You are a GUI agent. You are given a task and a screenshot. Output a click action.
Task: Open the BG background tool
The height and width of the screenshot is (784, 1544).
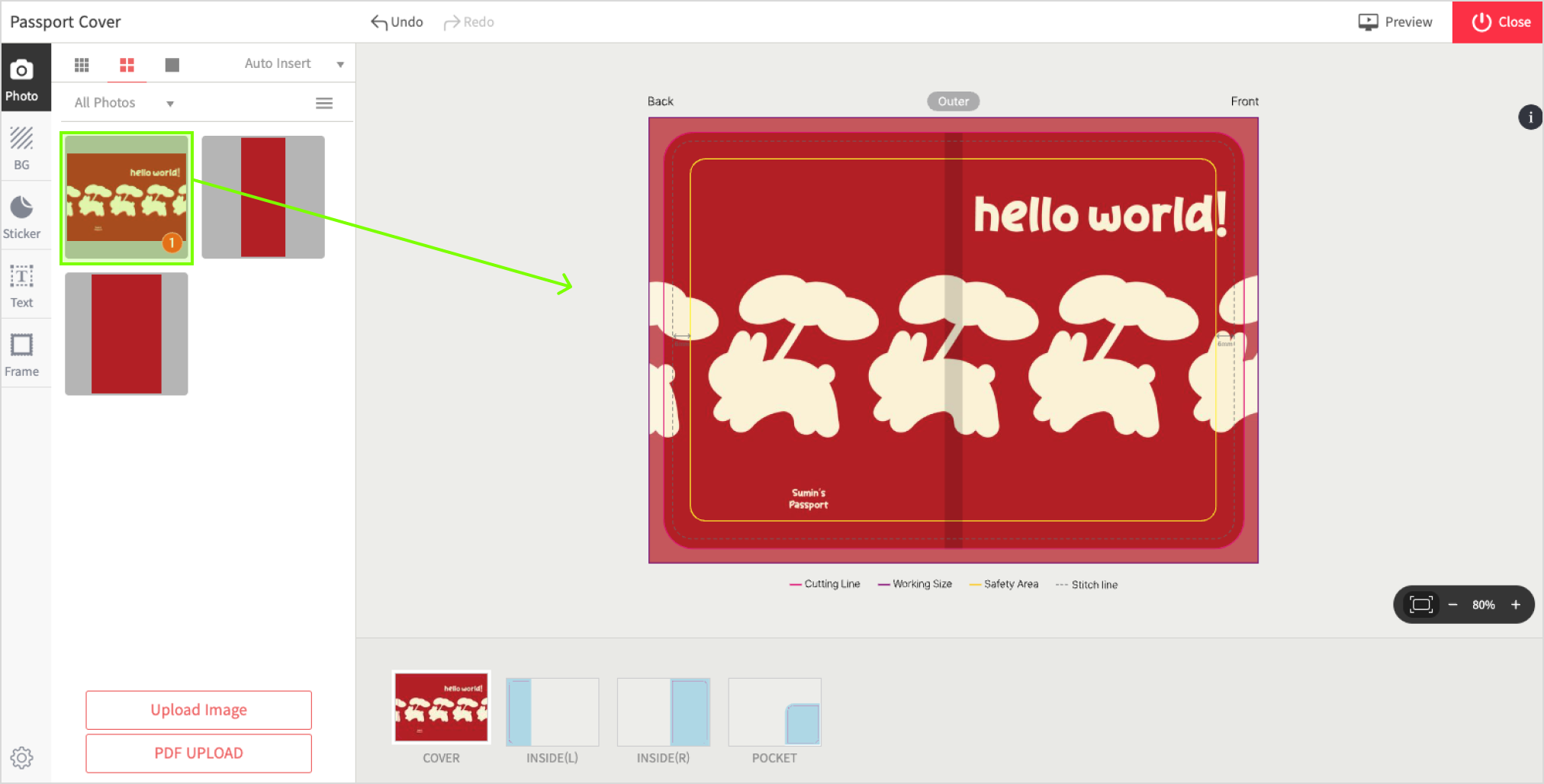point(22,148)
